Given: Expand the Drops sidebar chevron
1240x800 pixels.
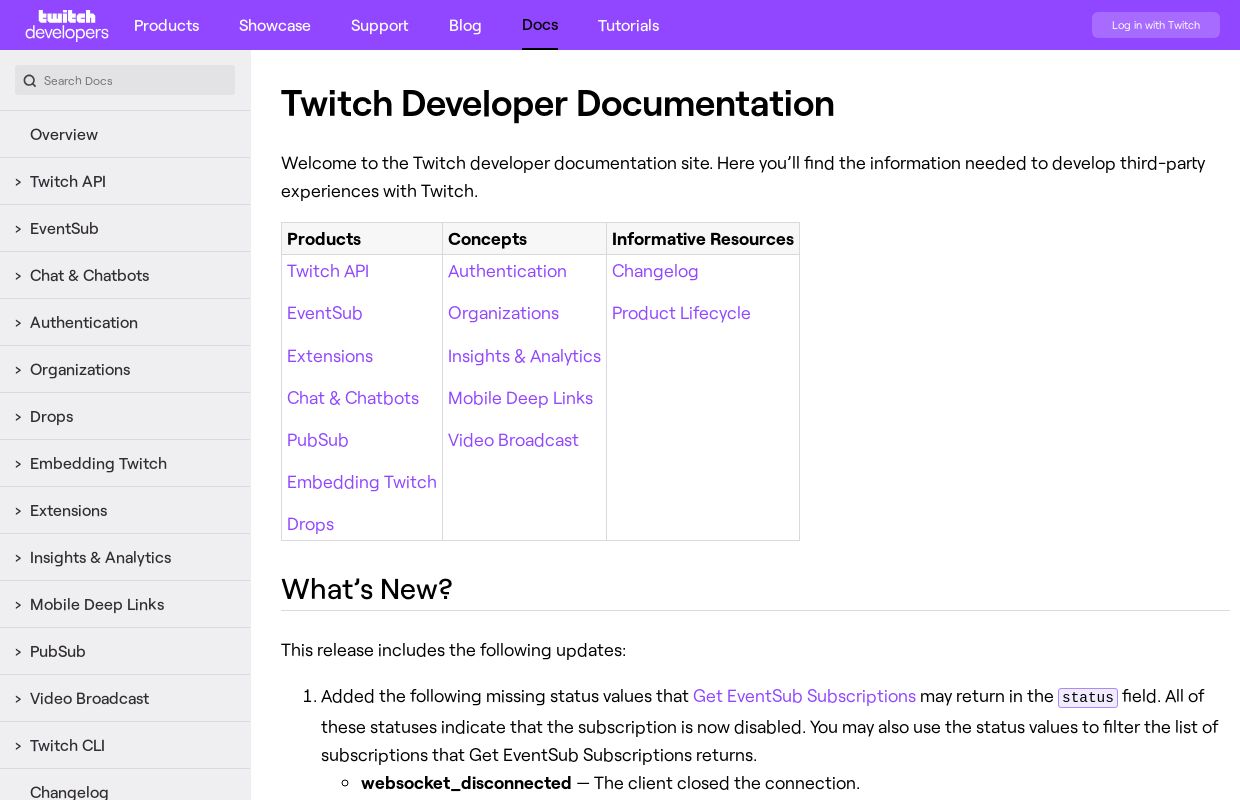Looking at the screenshot, I should coord(18,417).
